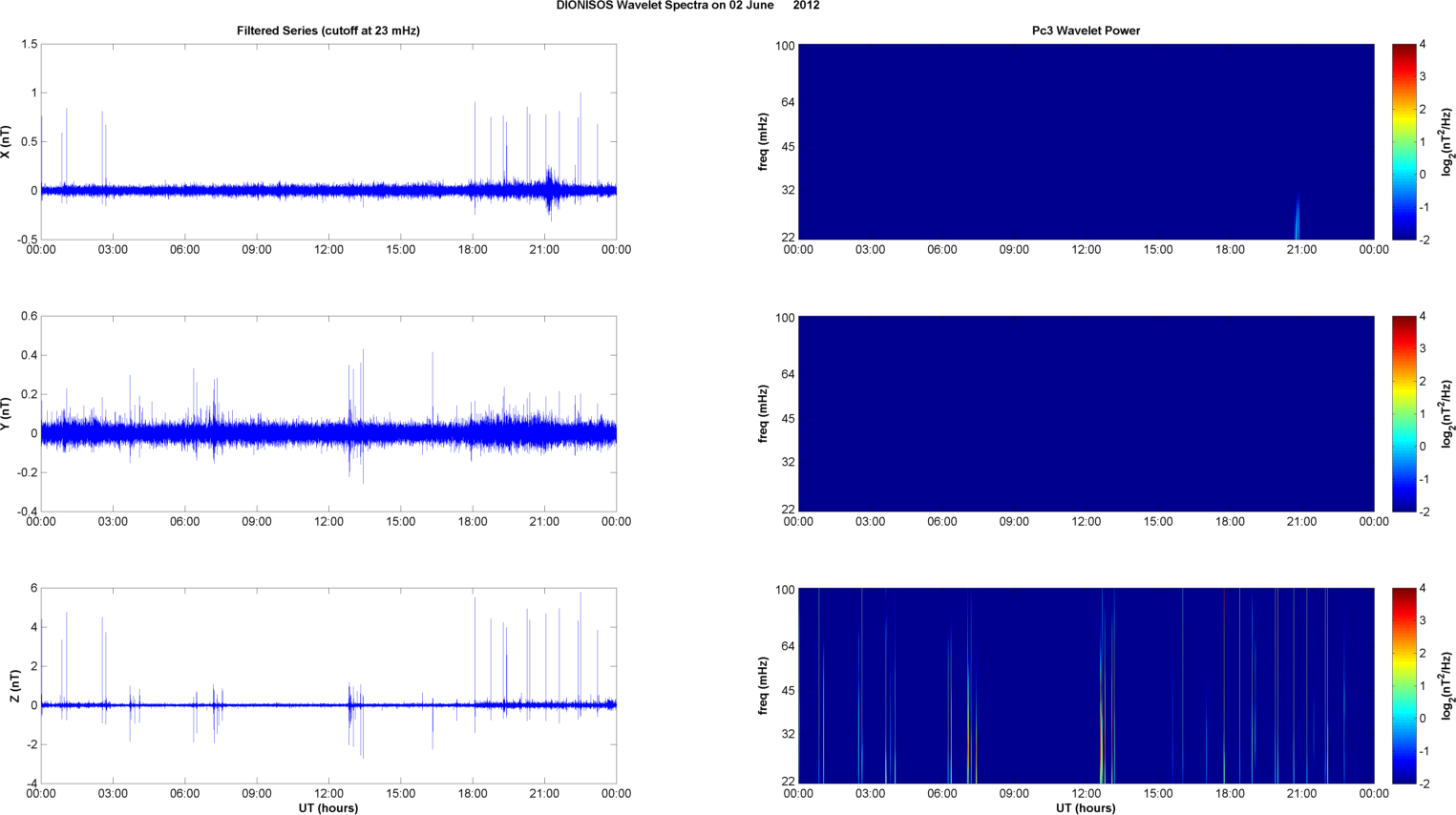Viewport: 1456px width, 815px height.
Task: Click the '45' frequency tick on bottom wavelet panel
Action: [789, 691]
